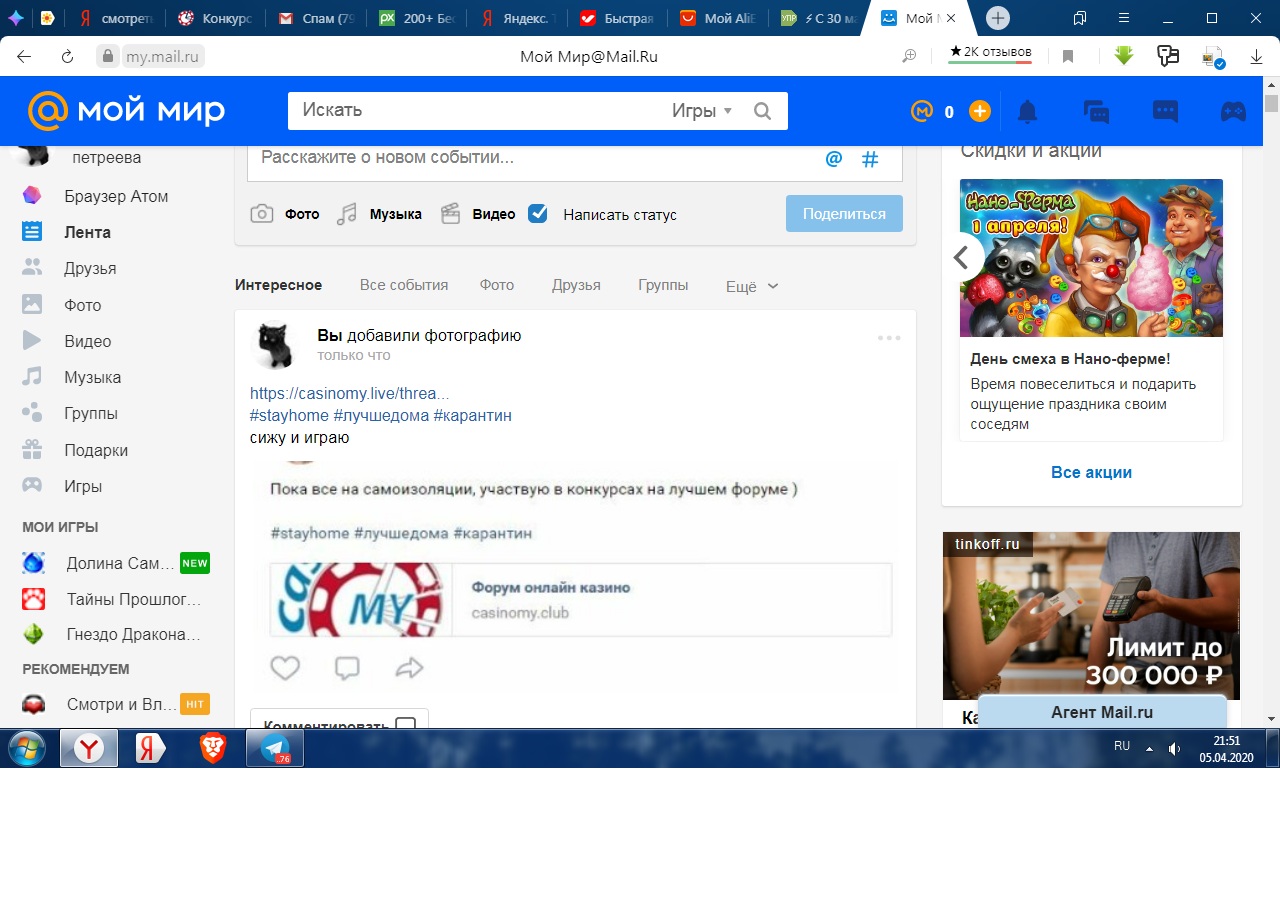
Task: Attach music with the note icon
Action: tap(347, 214)
